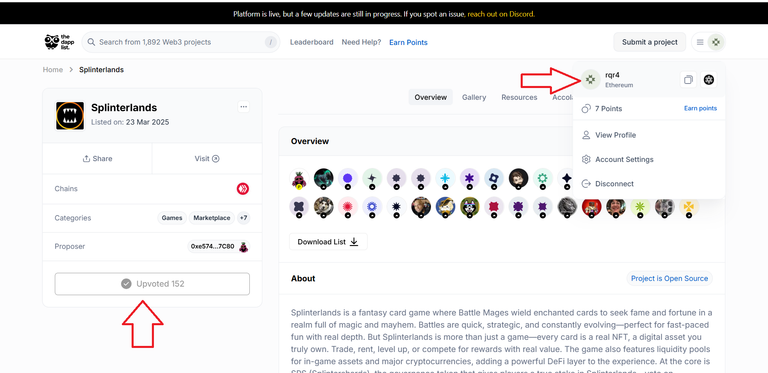Open proposer address 0xe574...7C80
Screen dimensions: 768x373
coord(218,246)
